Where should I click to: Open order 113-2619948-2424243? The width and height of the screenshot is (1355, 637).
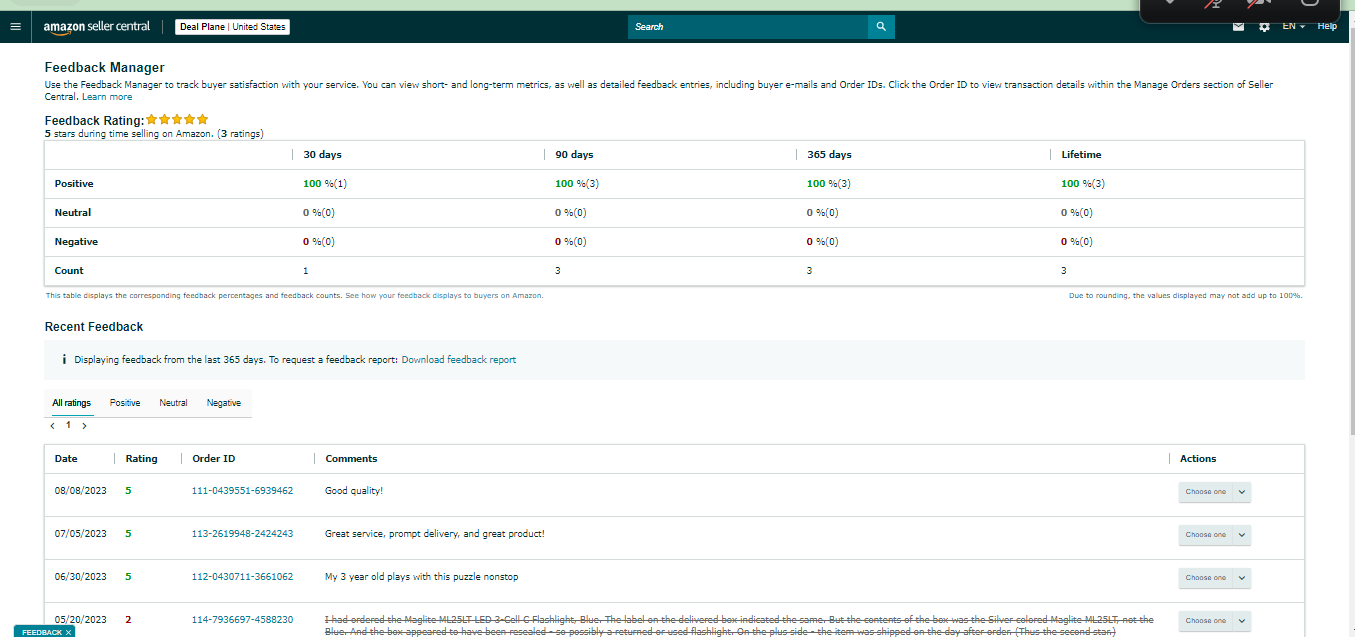point(242,534)
